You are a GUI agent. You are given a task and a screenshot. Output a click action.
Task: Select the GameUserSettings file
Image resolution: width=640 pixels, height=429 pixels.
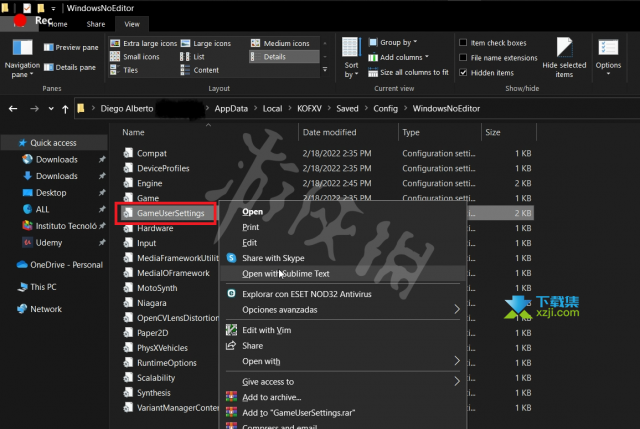170,213
